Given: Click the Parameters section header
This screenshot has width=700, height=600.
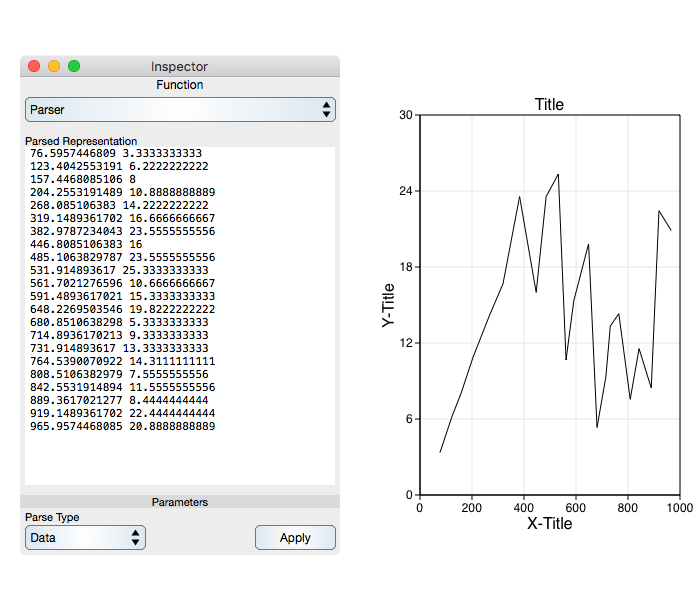Looking at the screenshot, I should tap(180, 502).
